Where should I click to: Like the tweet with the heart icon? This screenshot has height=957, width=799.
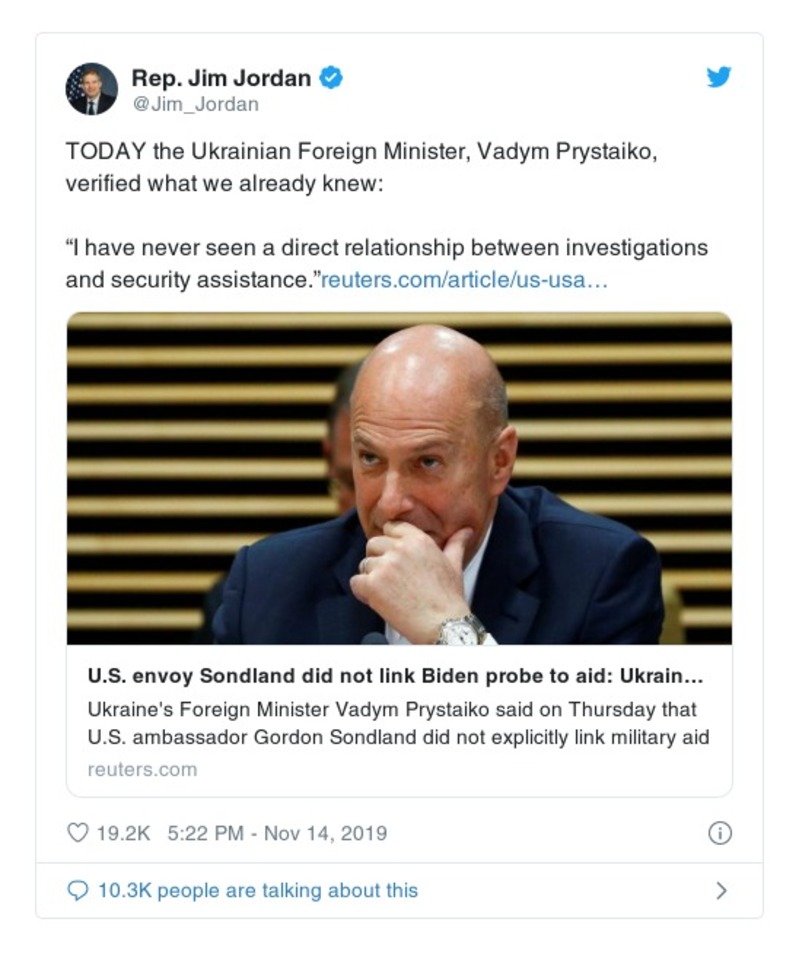pyautogui.click(x=77, y=833)
